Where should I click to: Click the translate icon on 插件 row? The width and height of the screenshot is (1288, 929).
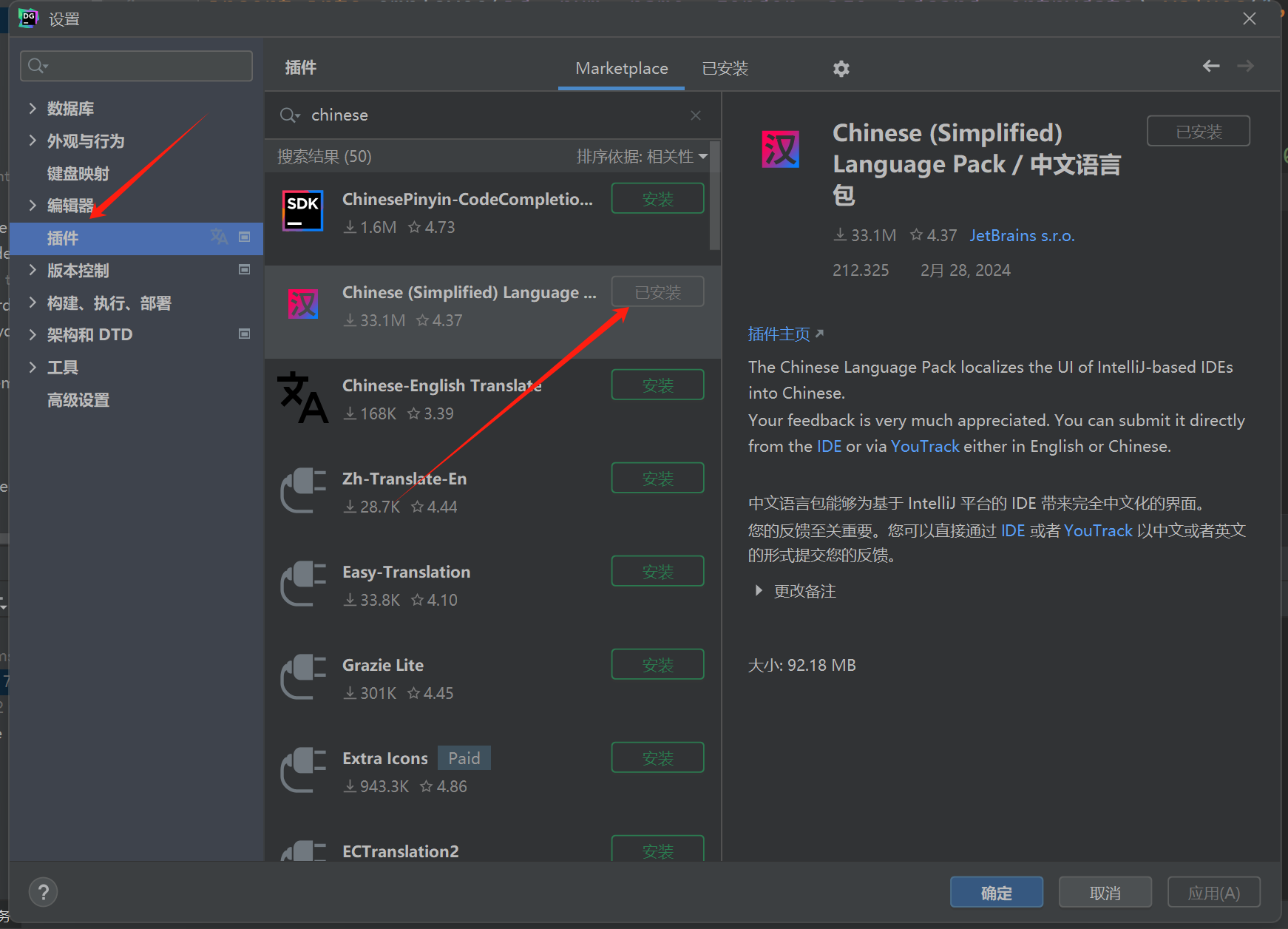(x=219, y=237)
